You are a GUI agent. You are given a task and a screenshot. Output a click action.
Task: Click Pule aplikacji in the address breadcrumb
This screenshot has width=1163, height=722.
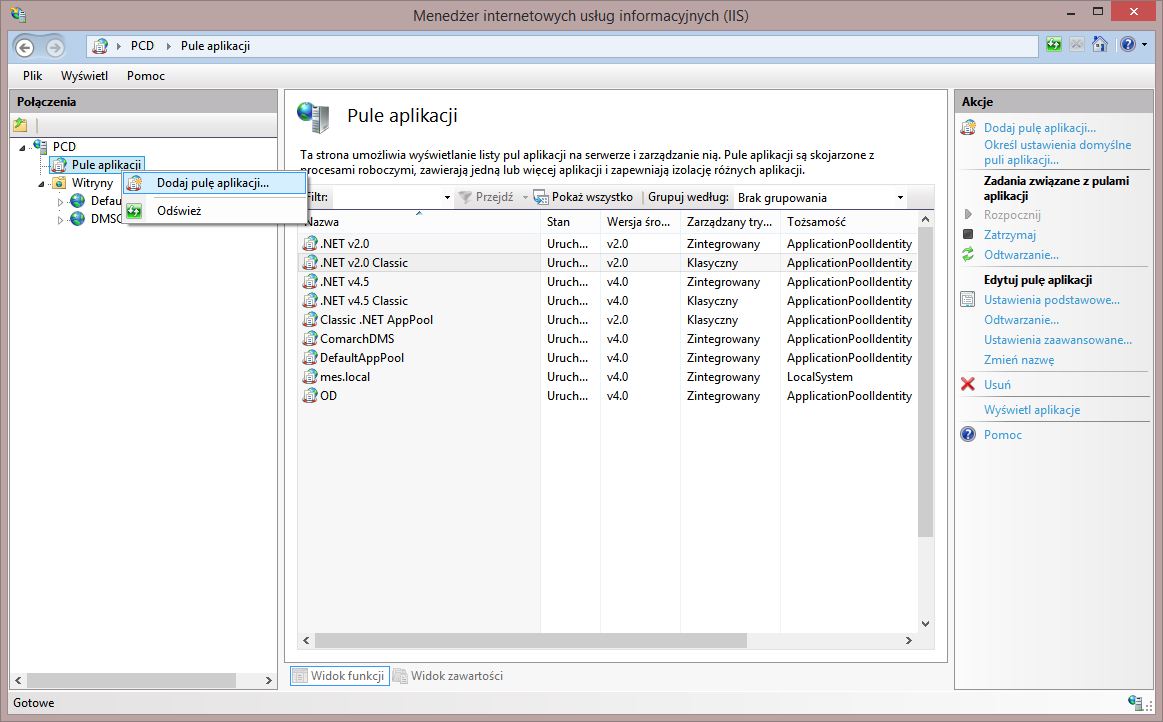[x=215, y=46]
